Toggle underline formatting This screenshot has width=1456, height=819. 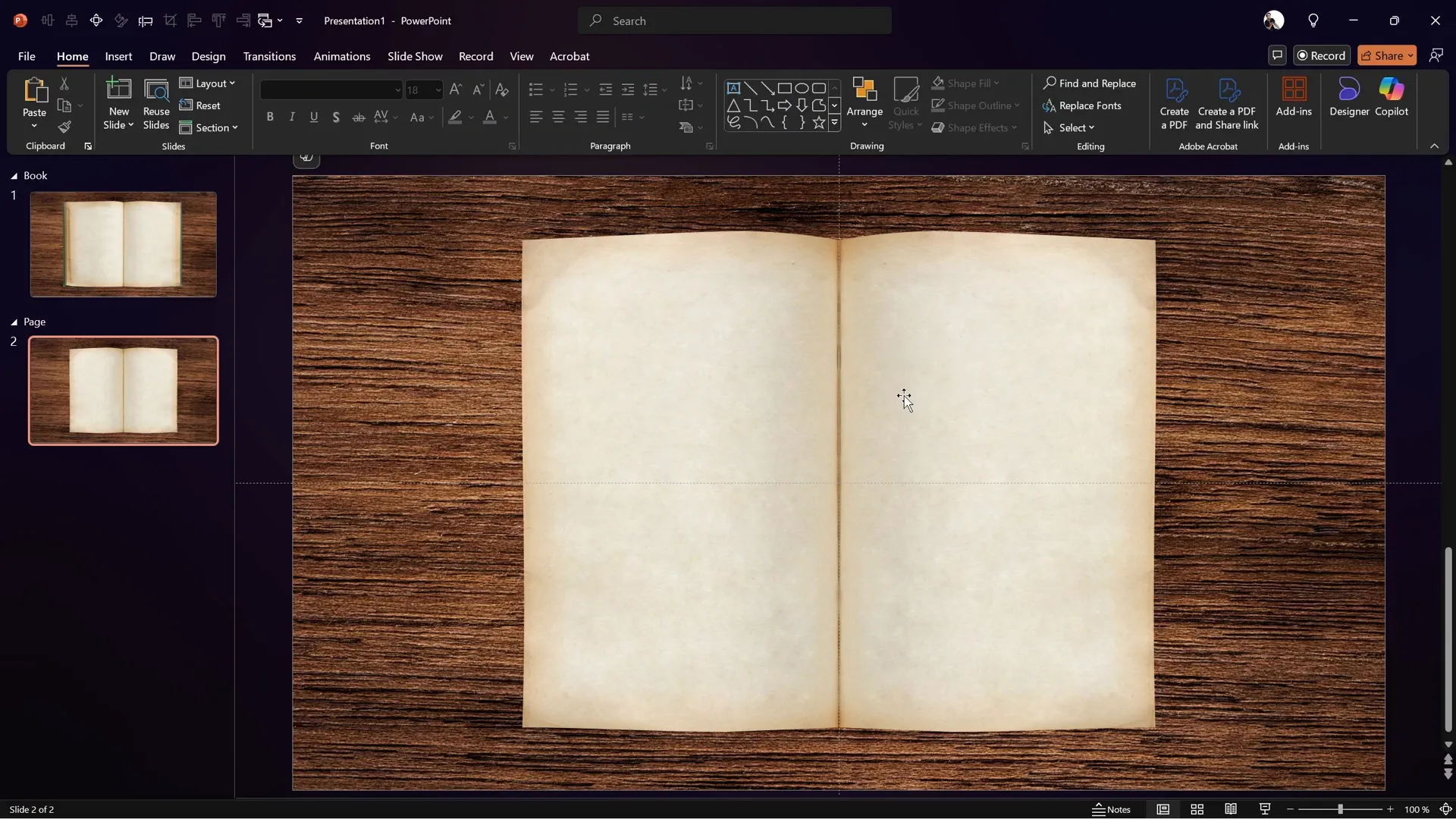pos(314,117)
